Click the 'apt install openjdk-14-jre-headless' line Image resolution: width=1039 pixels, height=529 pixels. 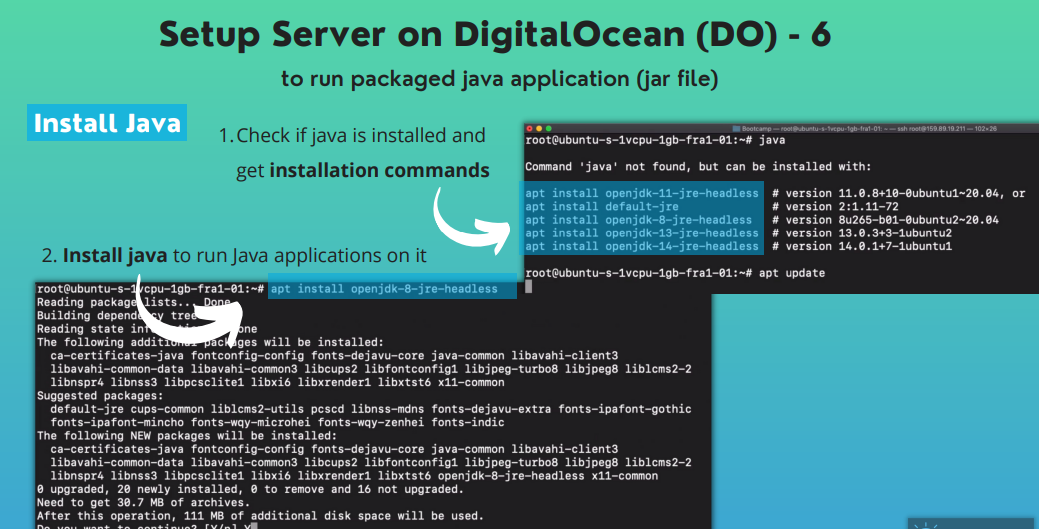tap(641, 247)
